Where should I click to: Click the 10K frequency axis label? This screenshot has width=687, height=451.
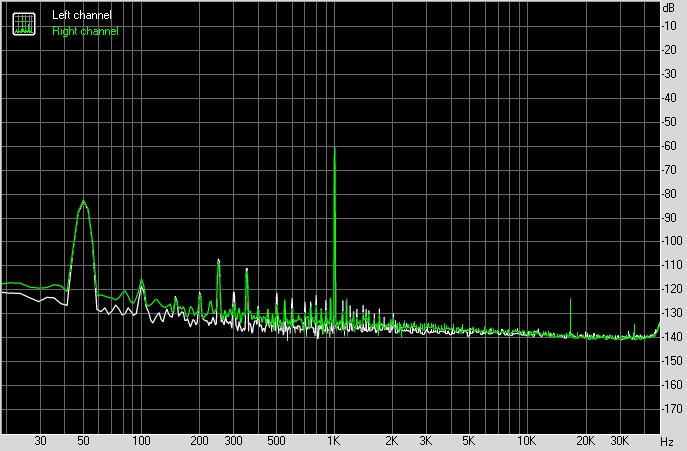[526, 440]
